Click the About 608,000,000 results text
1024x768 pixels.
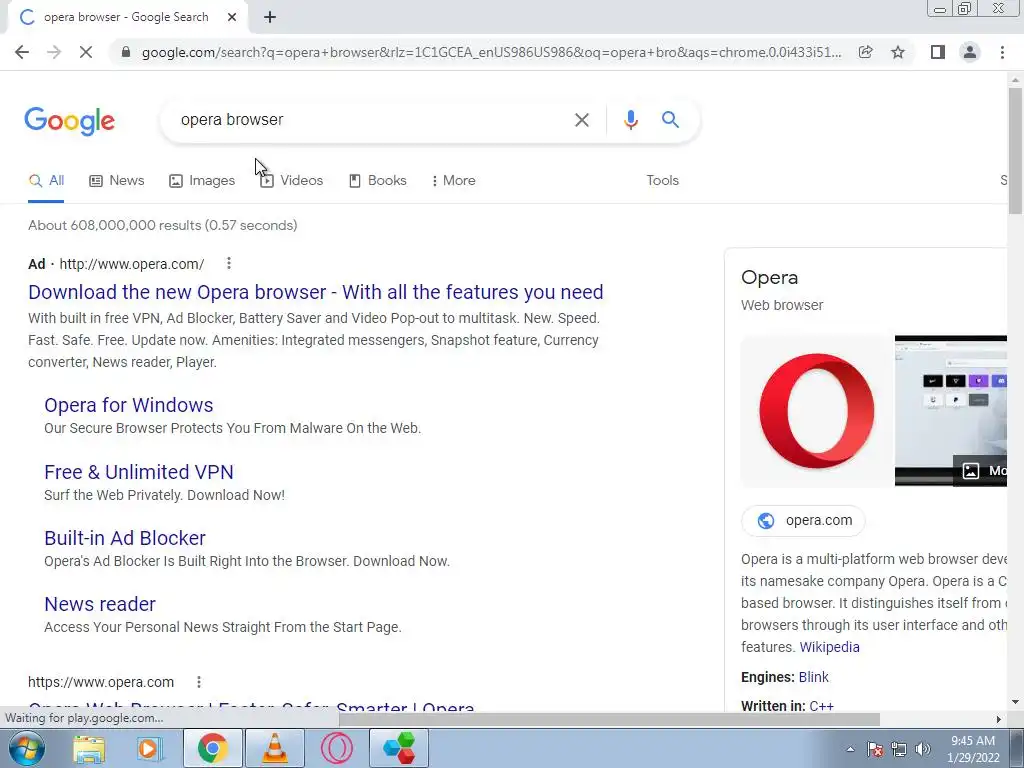(163, 225)
